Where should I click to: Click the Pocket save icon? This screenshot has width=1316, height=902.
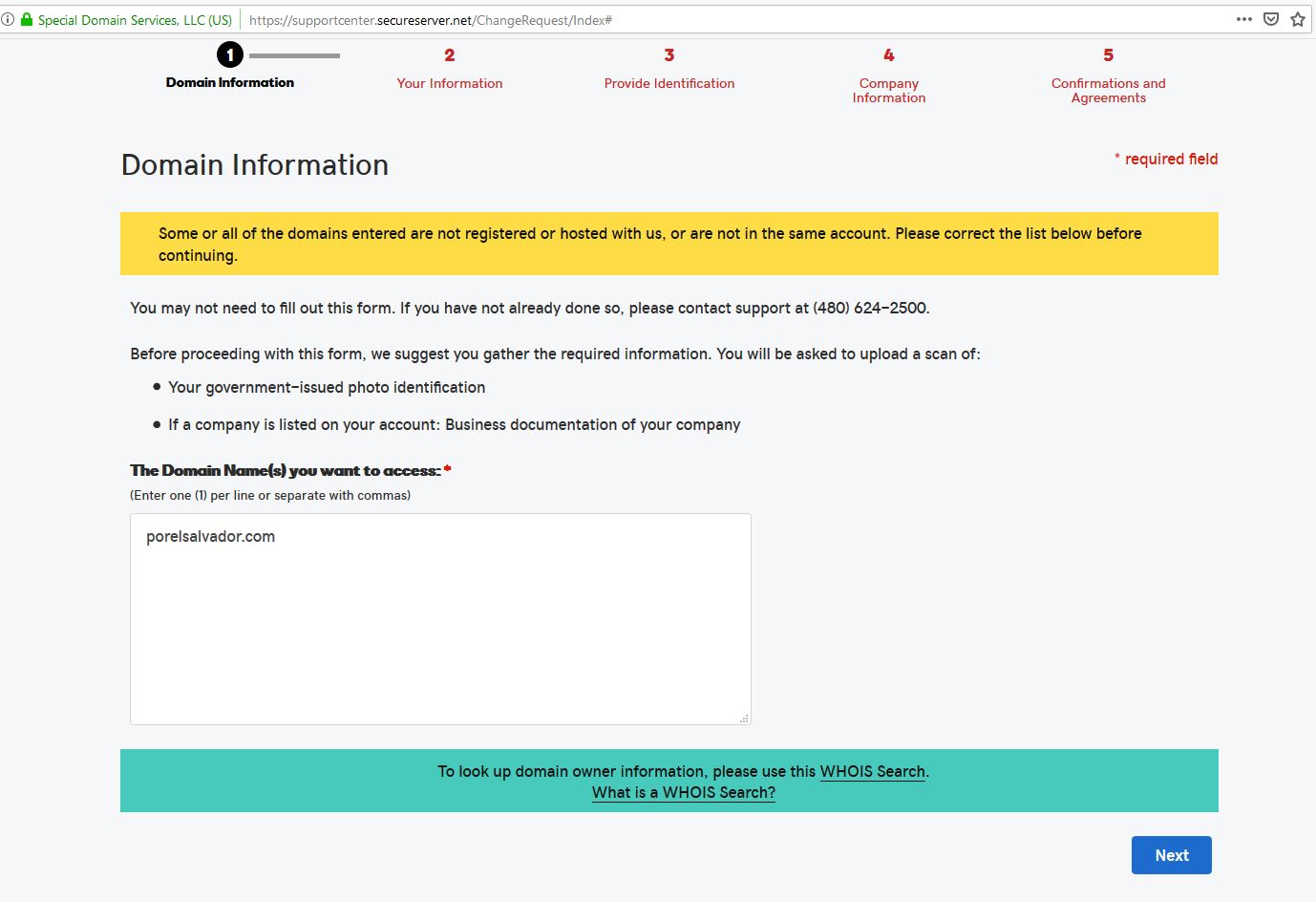1271,19
